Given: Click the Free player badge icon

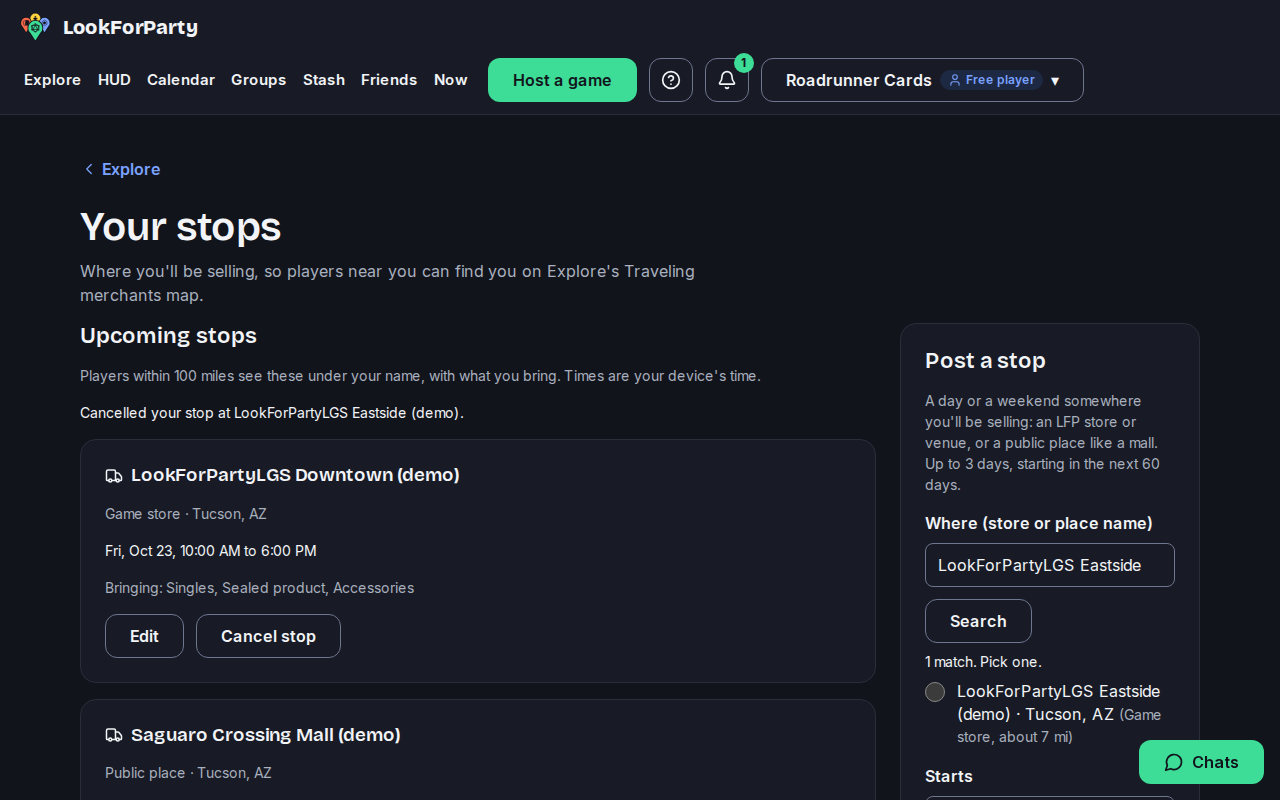Looking at the screenshot, I should pyautogui.click(x=955, y=80).
